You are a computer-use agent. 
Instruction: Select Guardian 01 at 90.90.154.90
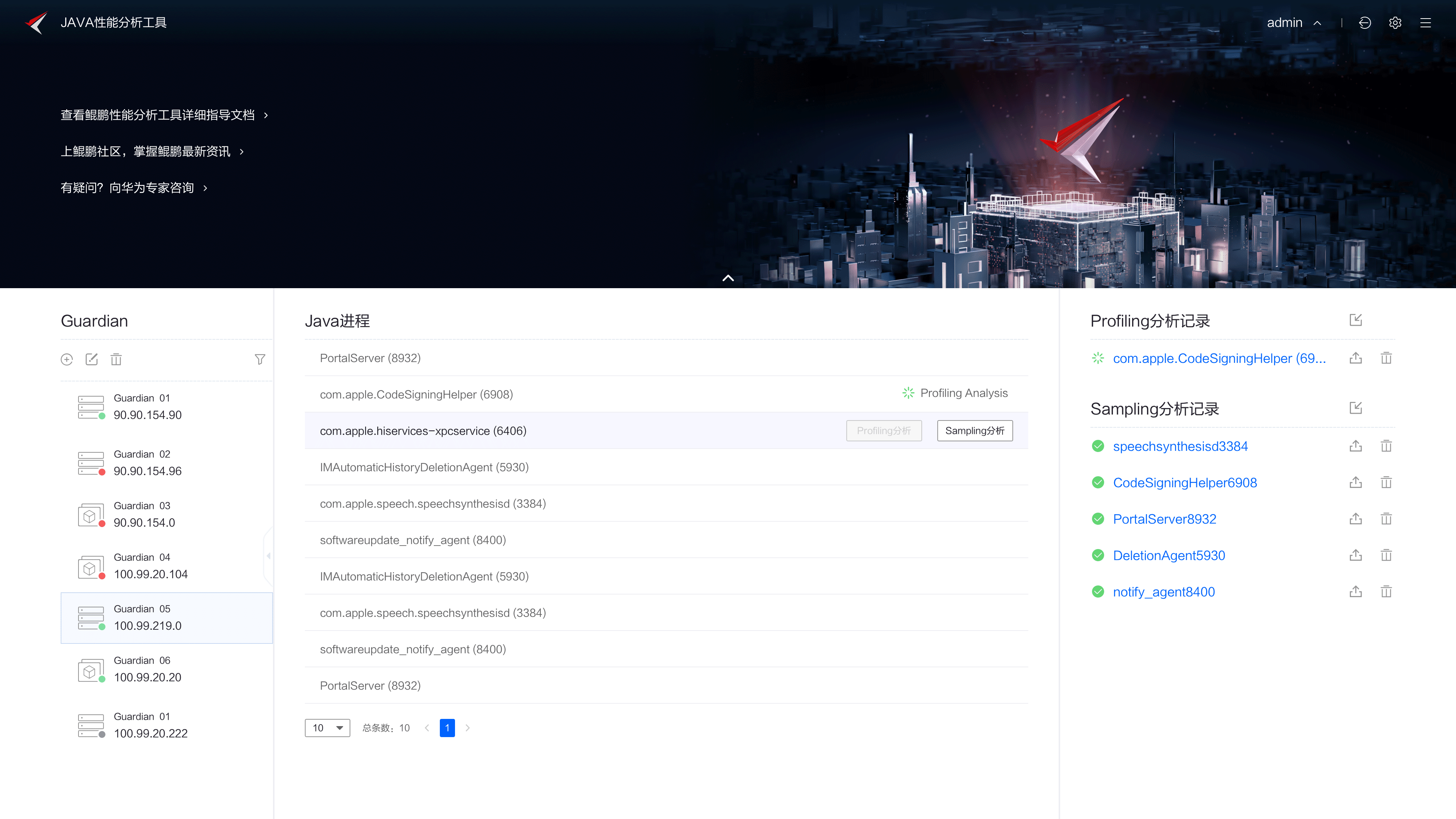pyautogui.click(x=166, y=407)
